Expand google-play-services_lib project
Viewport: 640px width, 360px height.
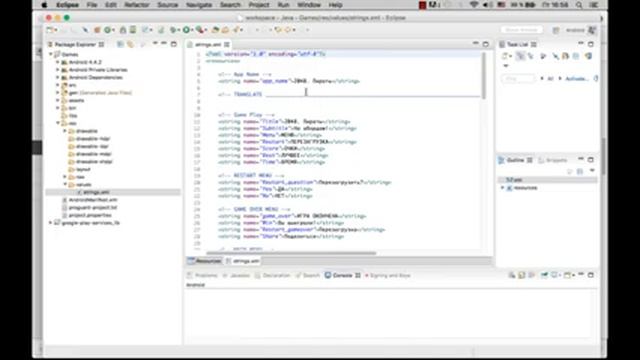click(51, 223)
